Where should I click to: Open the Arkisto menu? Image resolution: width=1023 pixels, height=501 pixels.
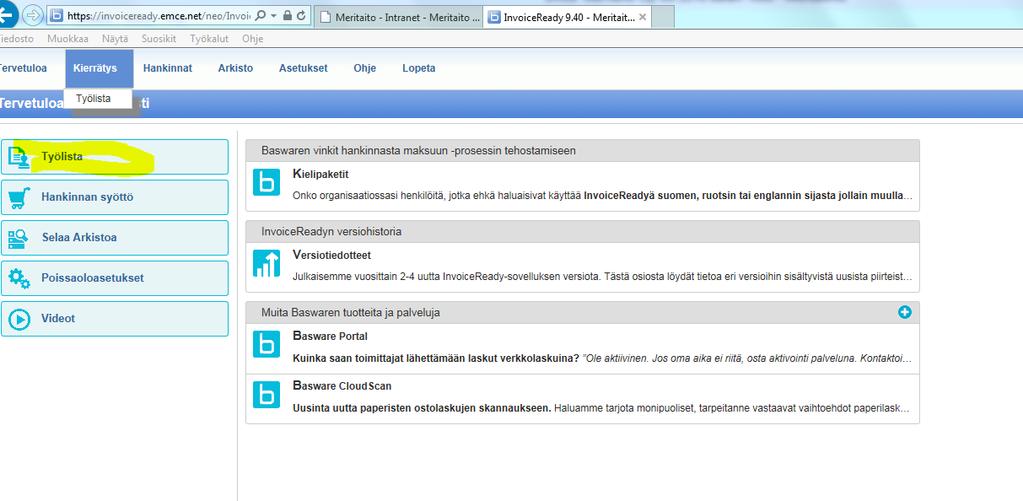point(236,68)
